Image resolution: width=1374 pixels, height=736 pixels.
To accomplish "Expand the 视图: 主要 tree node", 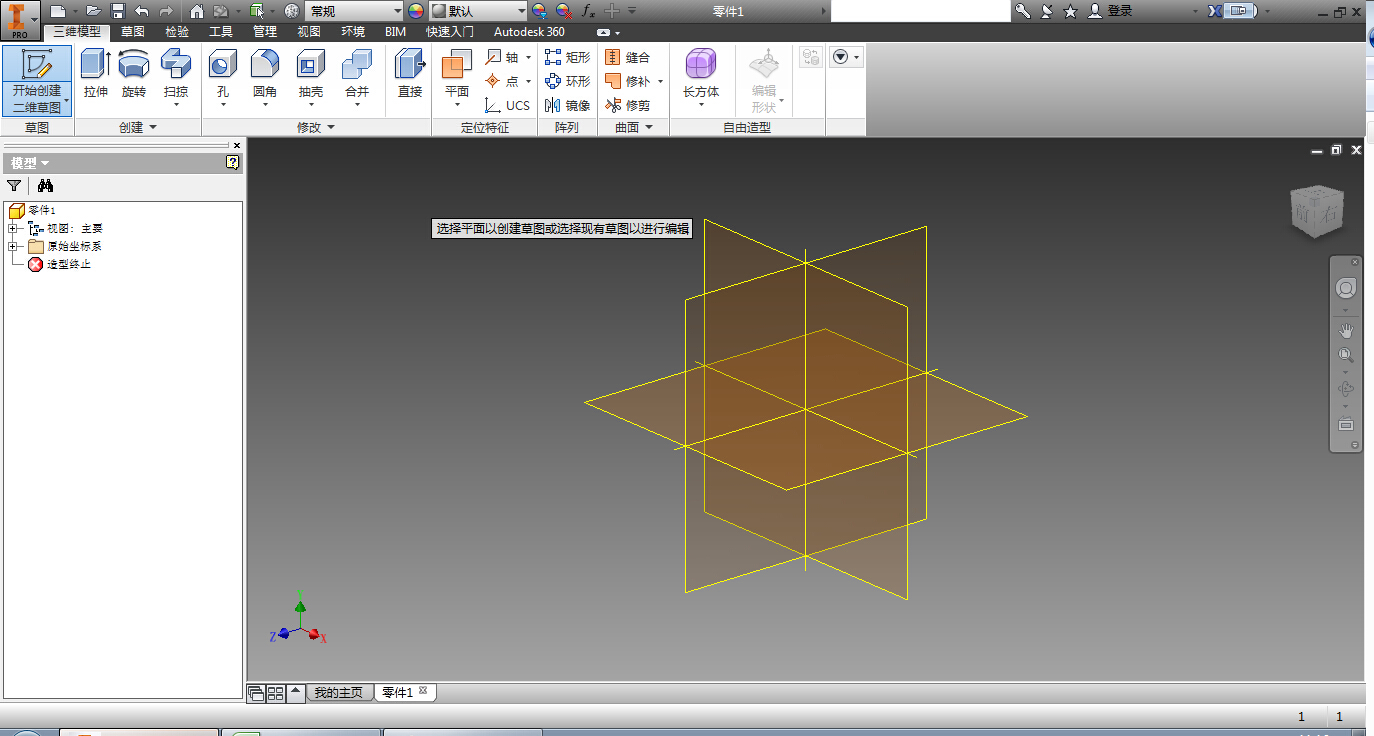I will pos(13,228).
